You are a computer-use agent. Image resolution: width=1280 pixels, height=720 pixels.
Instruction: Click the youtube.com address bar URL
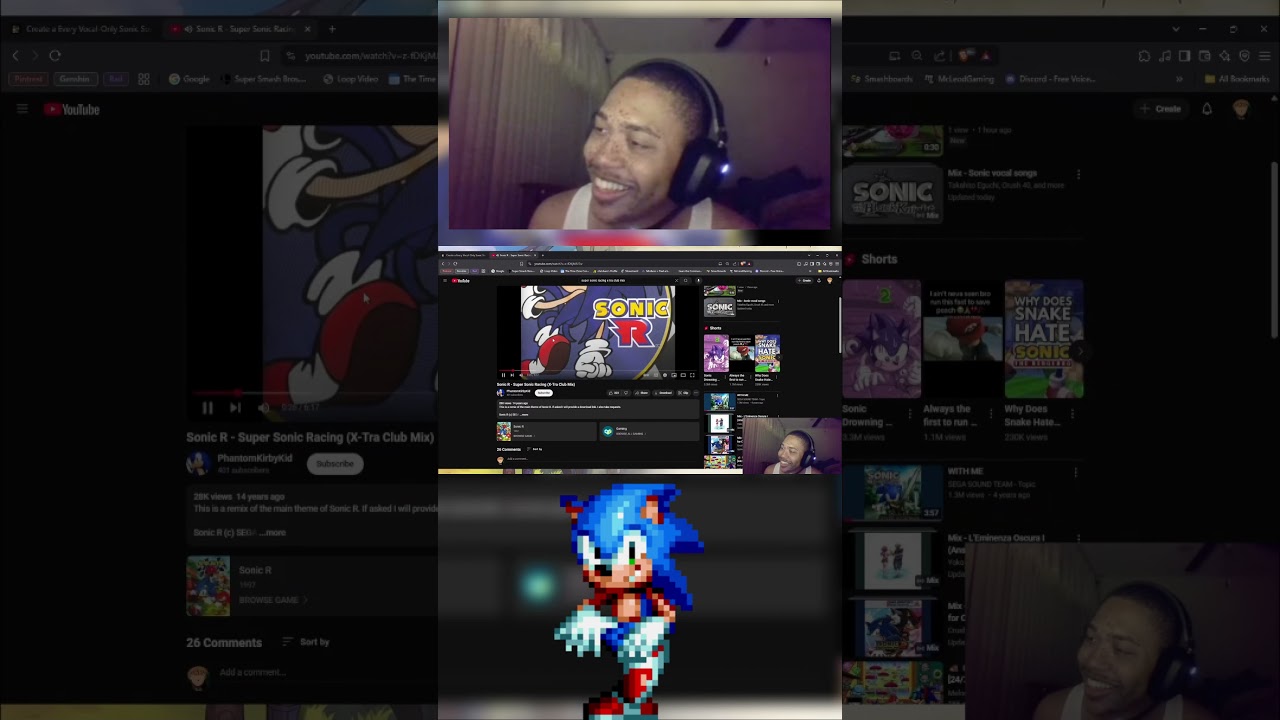[370, 56]
